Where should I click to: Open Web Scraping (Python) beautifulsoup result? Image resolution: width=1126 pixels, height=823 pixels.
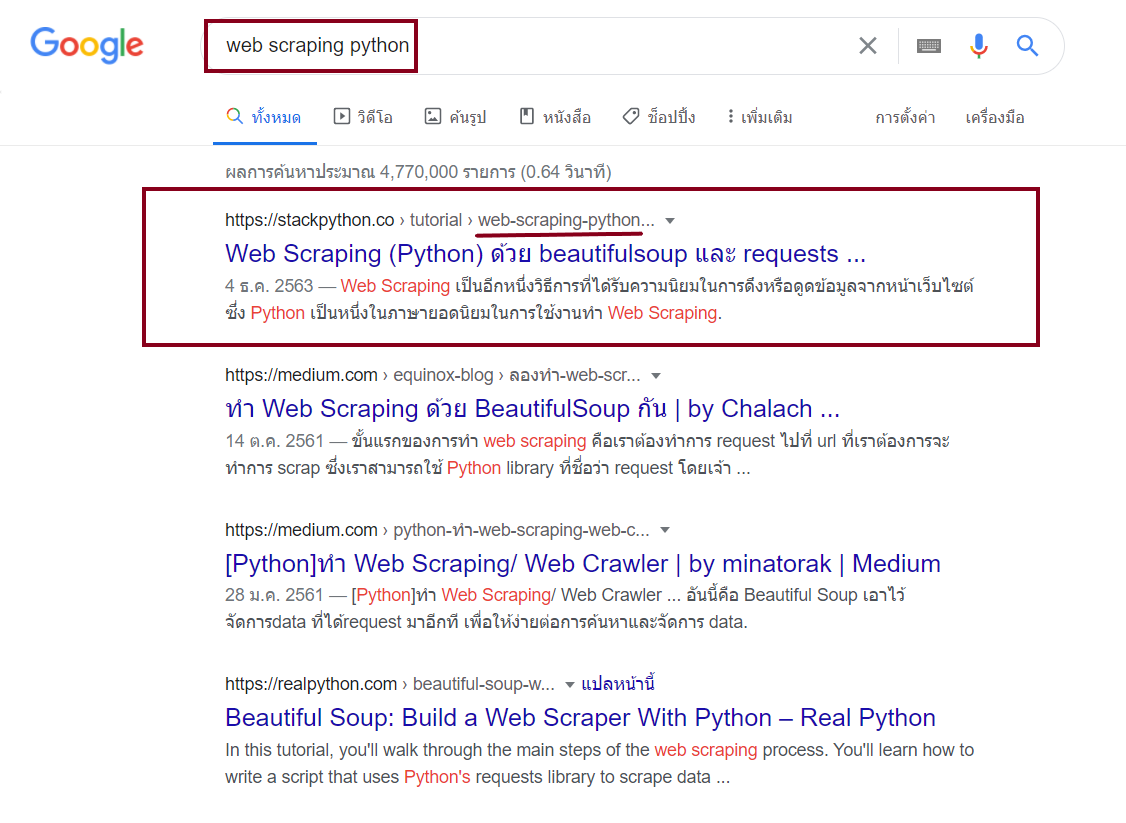point(545,254)
